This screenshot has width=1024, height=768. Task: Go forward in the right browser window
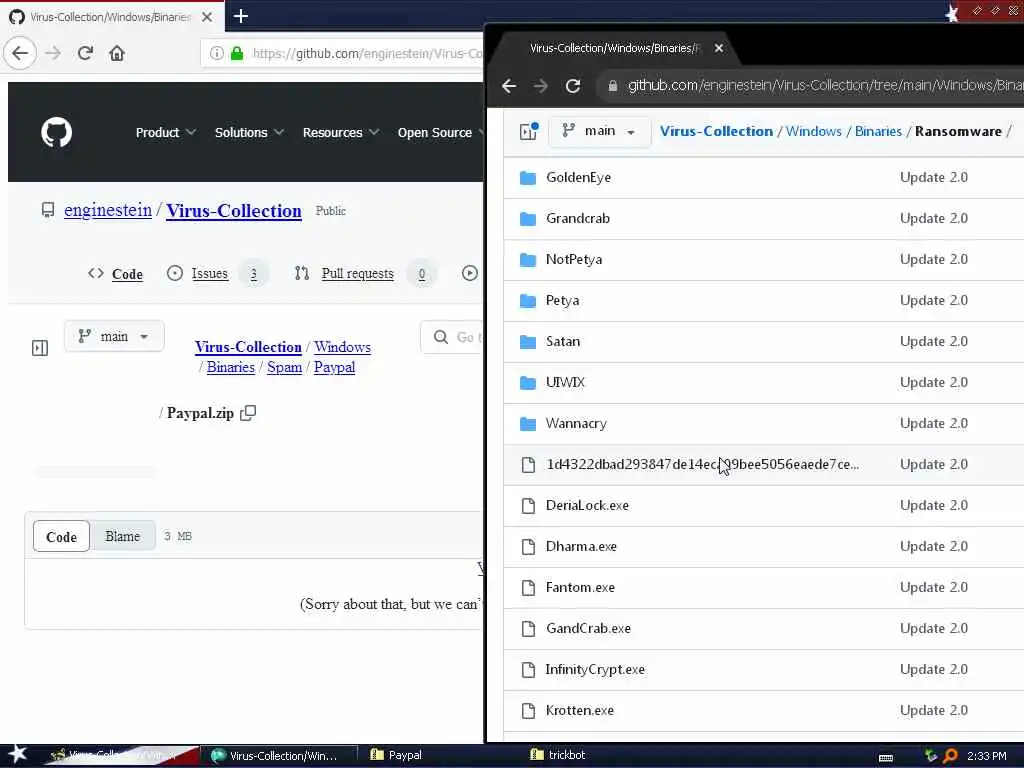(x=540, y=86)
